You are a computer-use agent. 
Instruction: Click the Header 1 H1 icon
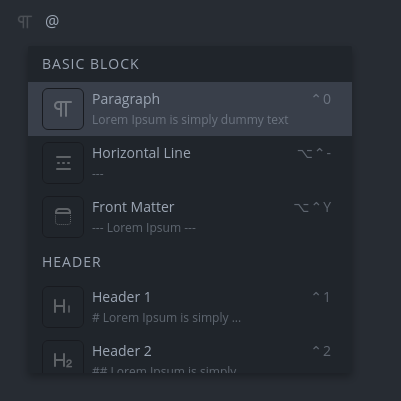point(63,307)
